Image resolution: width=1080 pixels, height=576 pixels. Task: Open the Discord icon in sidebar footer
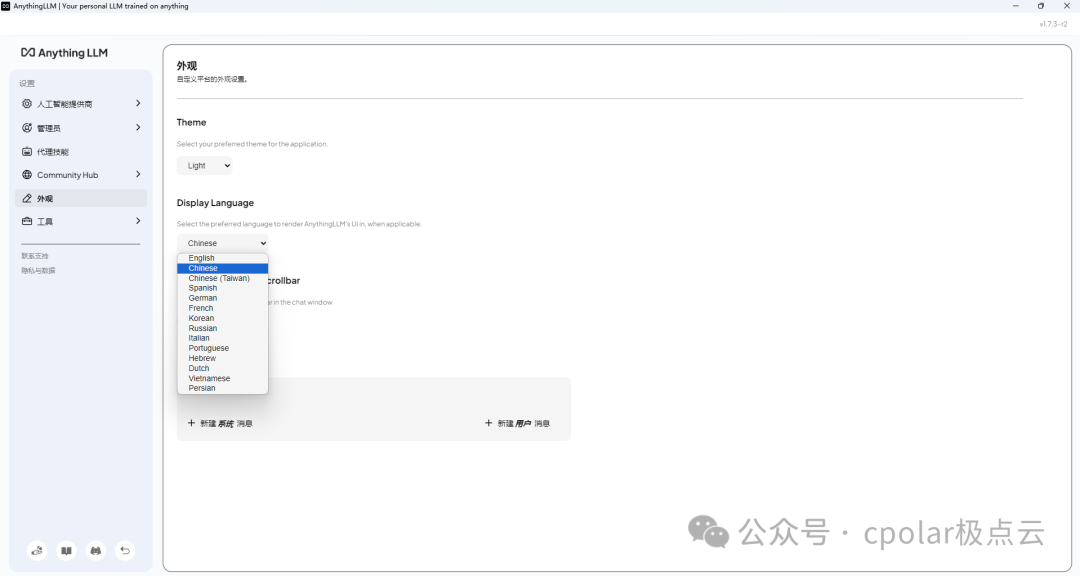[x=96, y=551]
